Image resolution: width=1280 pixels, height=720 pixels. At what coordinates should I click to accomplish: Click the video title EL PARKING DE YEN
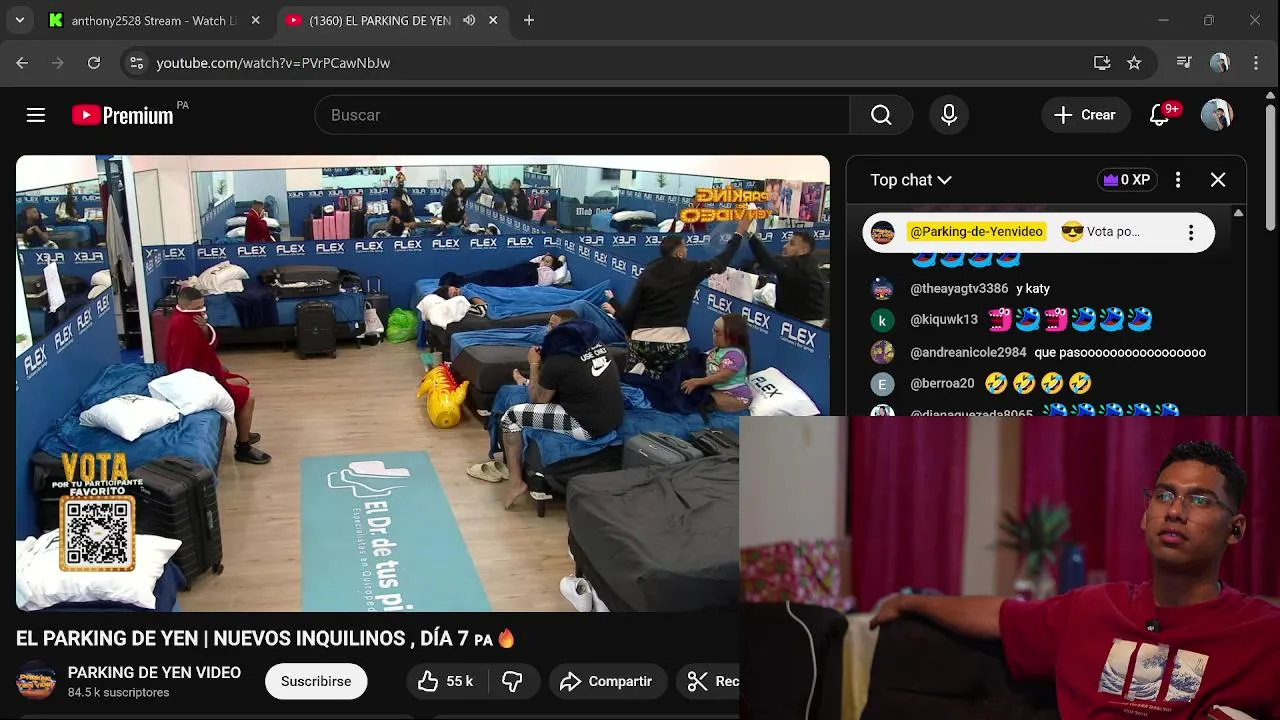click(x=265, y=638)
